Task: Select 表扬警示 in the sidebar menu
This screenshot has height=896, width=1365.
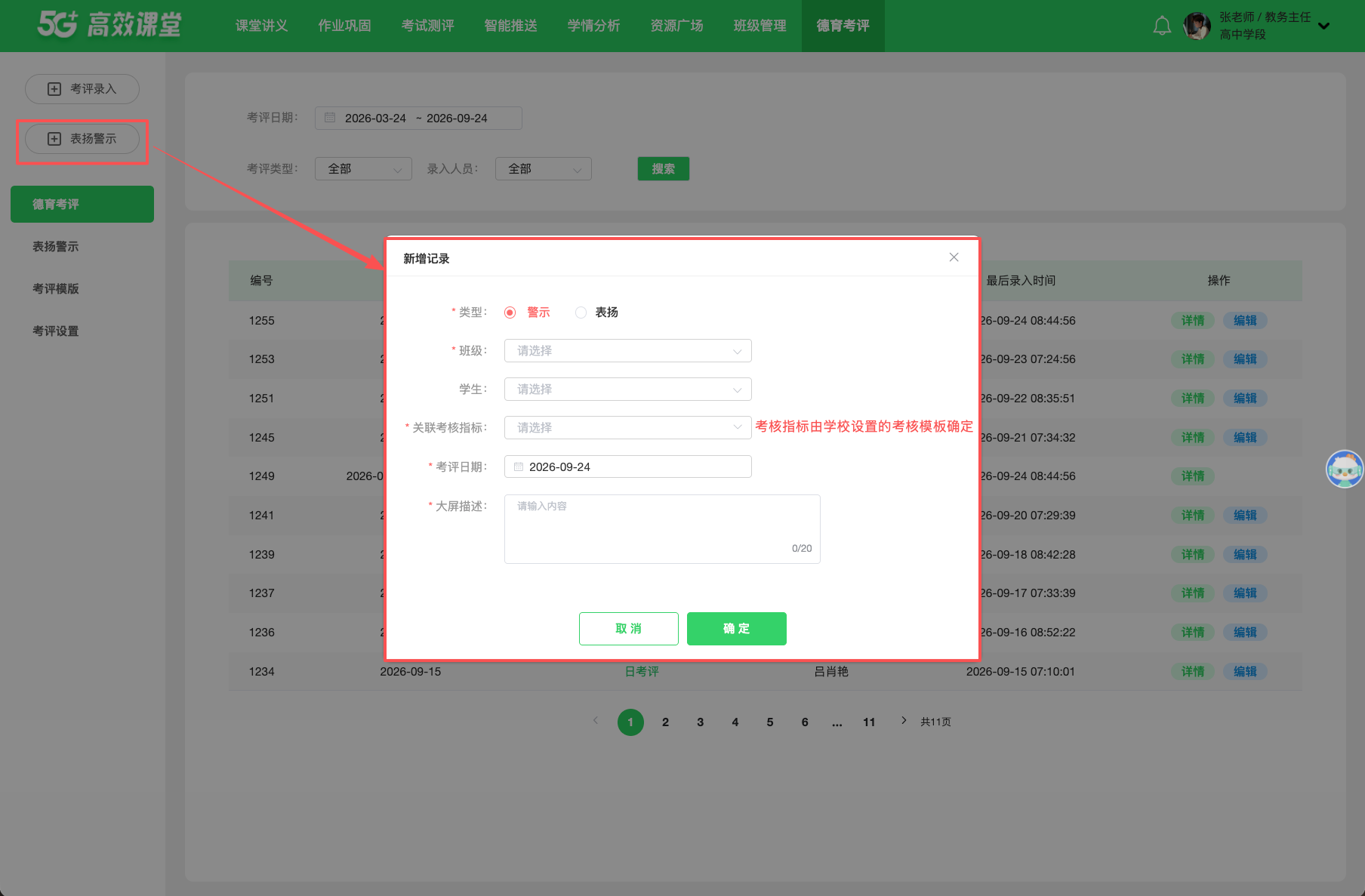Action: (56, 247)
